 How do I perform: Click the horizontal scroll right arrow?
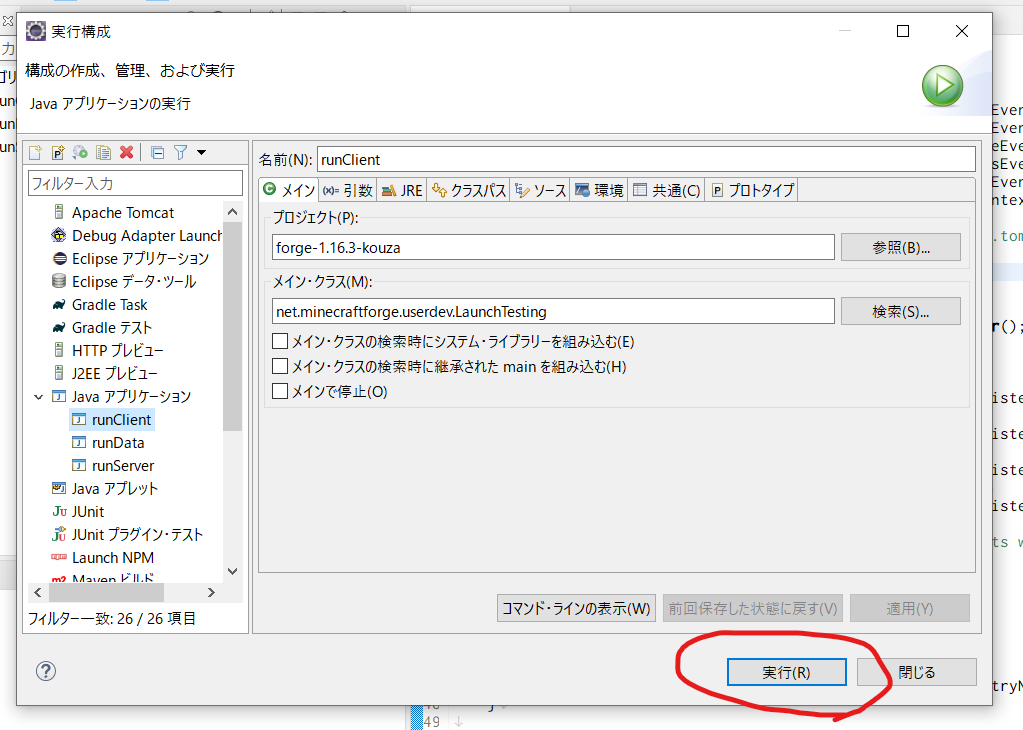pyautogui.click(x=211, y=592)
